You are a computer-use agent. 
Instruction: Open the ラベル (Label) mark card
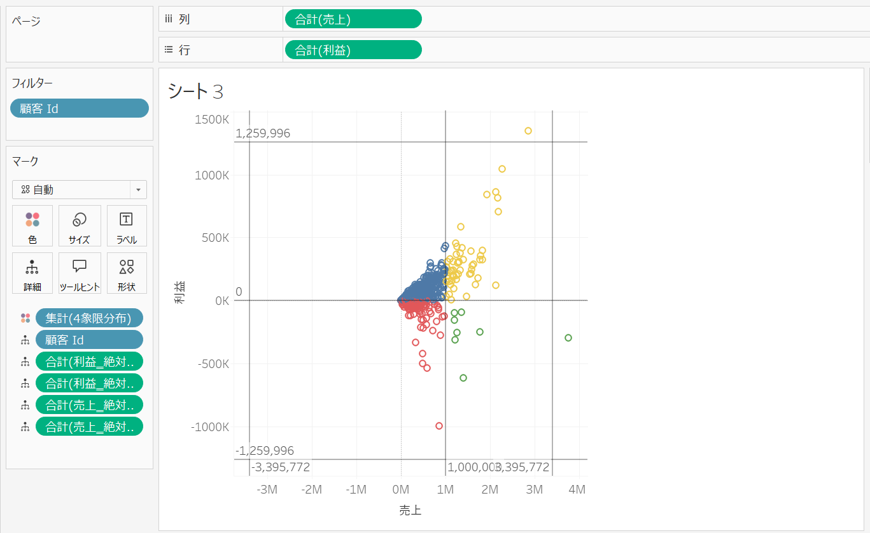[x=126, y=226]
